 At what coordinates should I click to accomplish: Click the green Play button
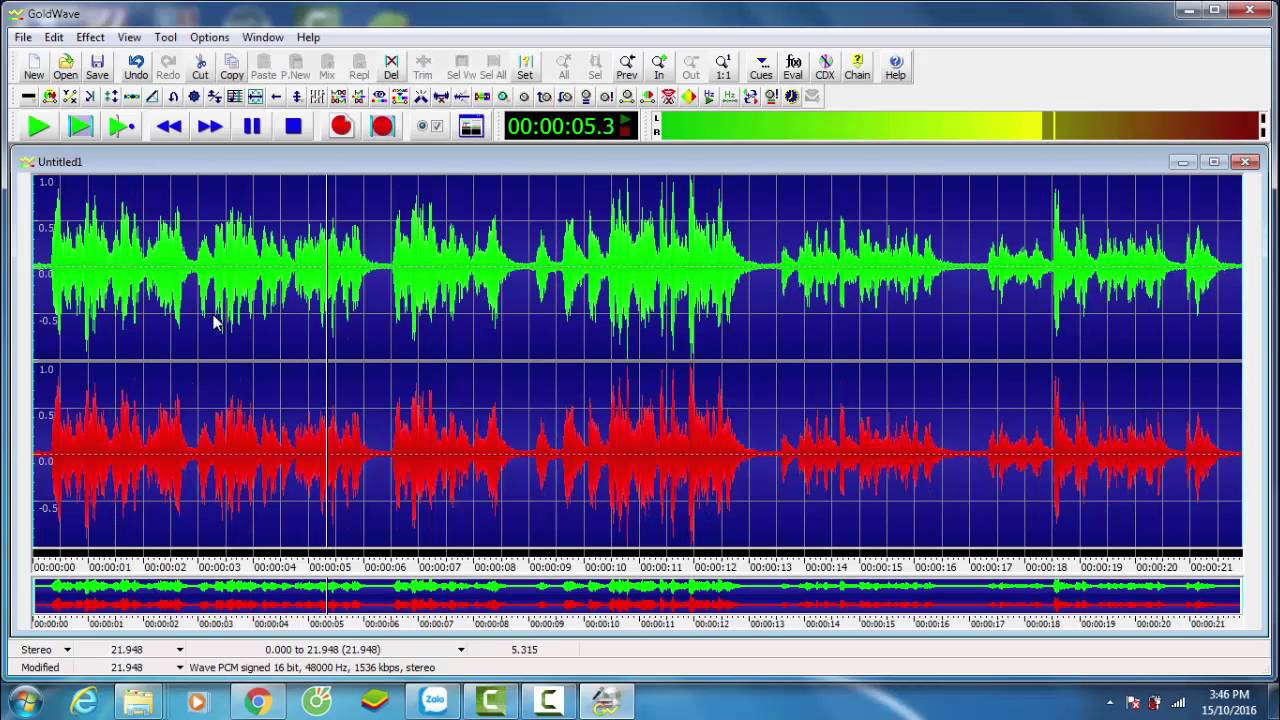point(39,126)
